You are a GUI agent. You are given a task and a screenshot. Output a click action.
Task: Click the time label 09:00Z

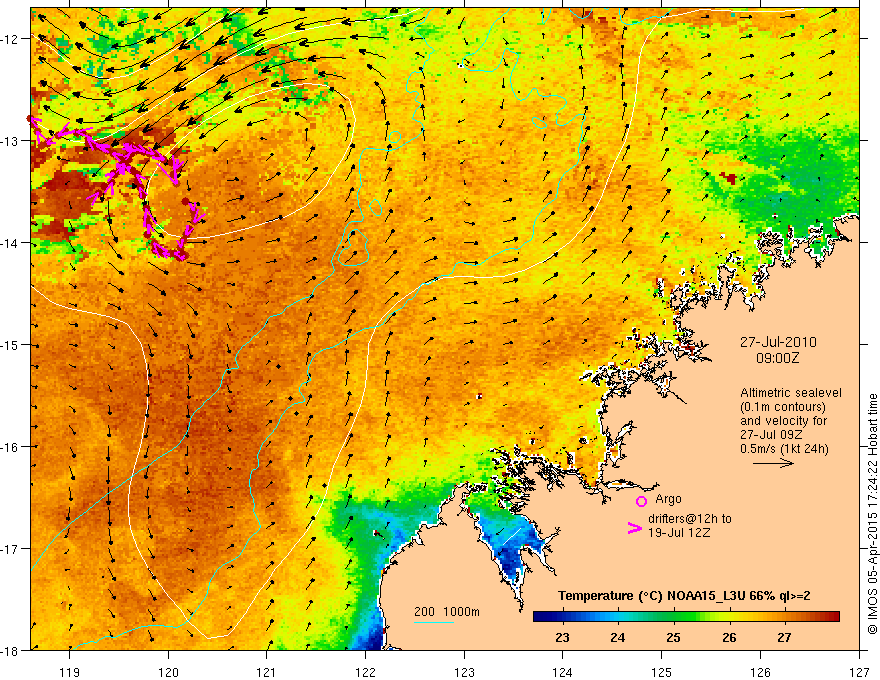click(x=777, y=358)
